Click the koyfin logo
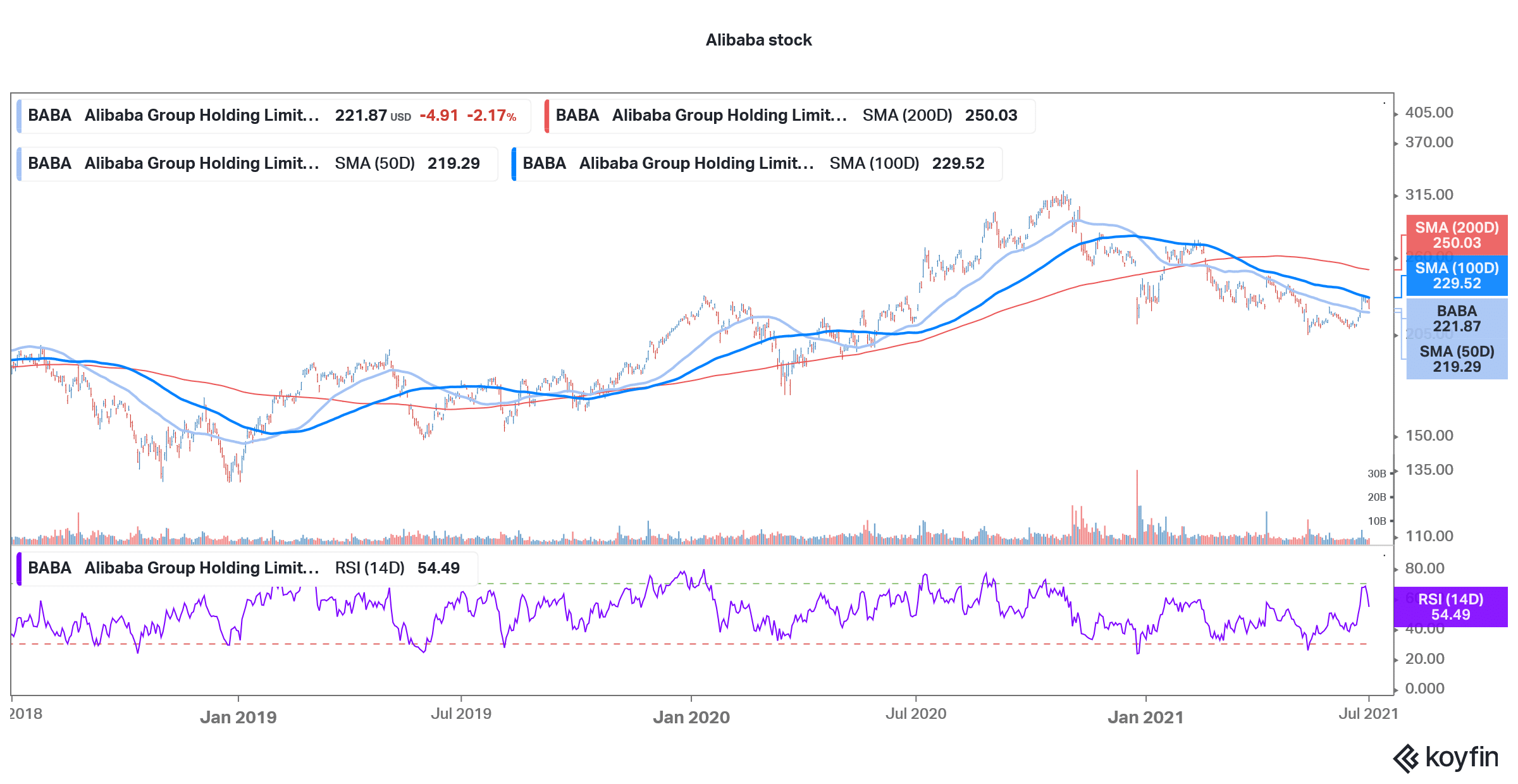Image resolution: width=1518 pixels, height=784 pixels. point(1446,757)
